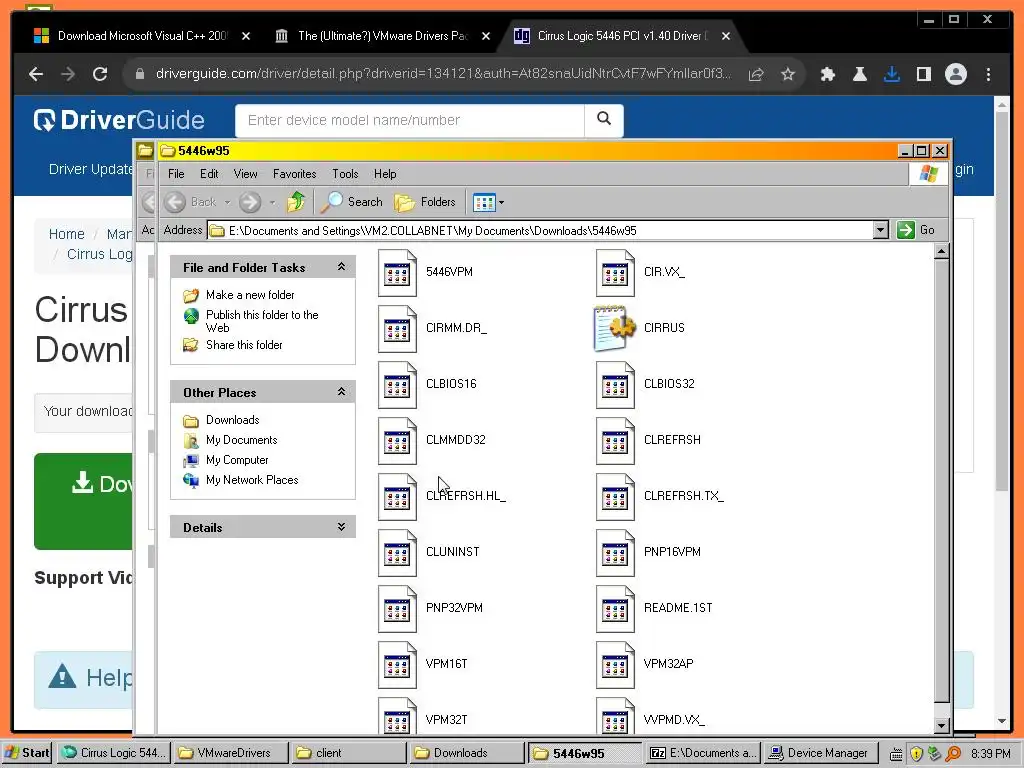Switch to Downloads folder taskbar button
The height and width of the screenshot is (768, 1024).
(x=466, y=753)
